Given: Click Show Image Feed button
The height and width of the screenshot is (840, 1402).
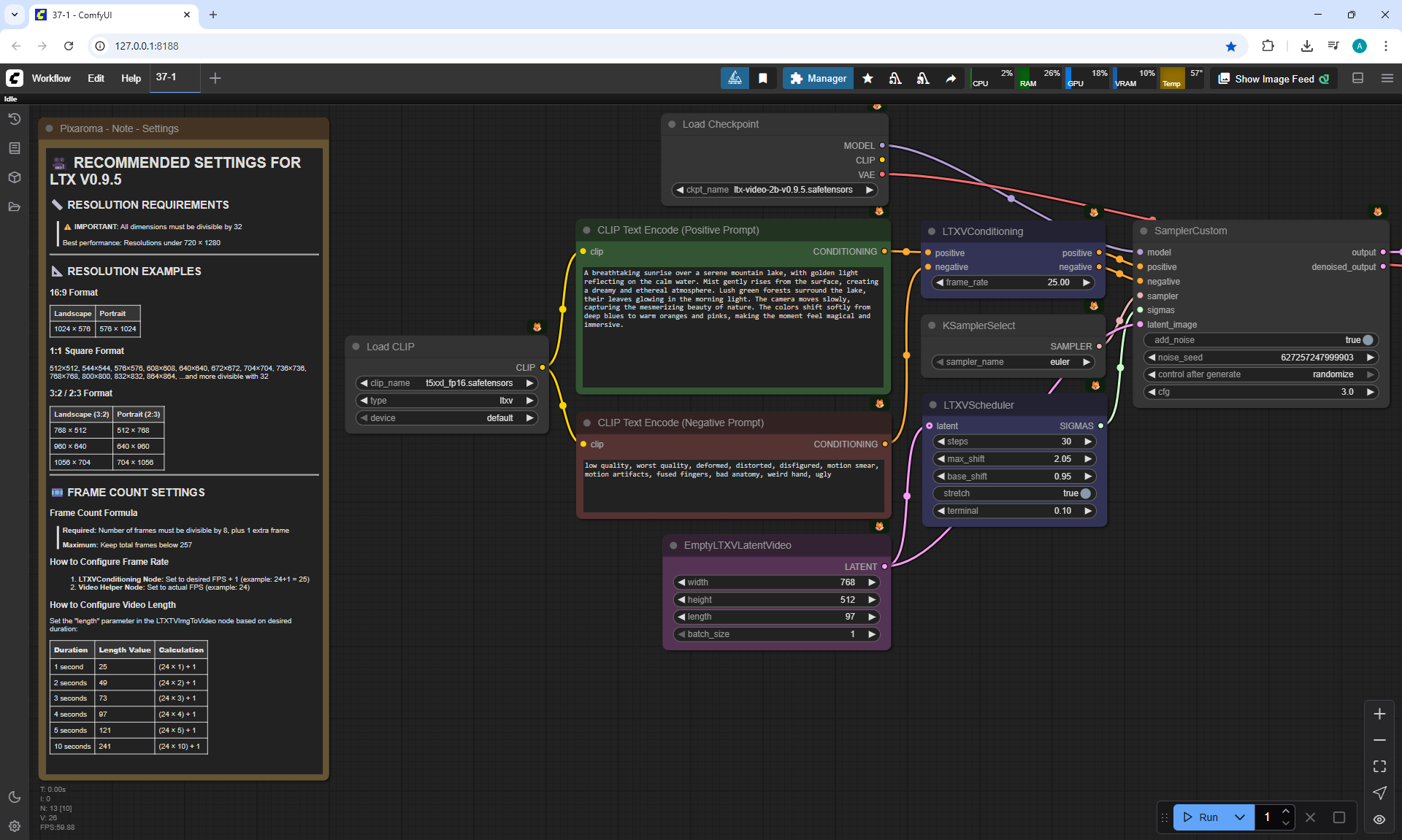Looking at the screenshot, I should tap(1273, 79).
